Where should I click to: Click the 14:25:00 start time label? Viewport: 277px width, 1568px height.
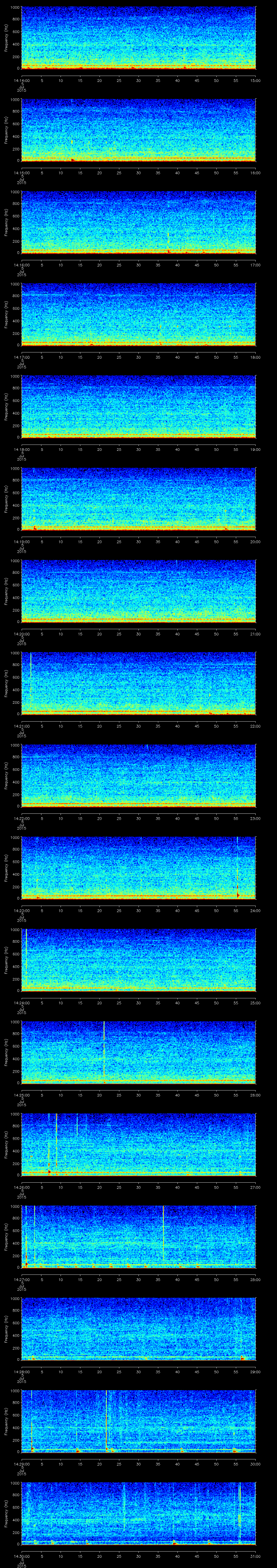(x=22, y=1095)
